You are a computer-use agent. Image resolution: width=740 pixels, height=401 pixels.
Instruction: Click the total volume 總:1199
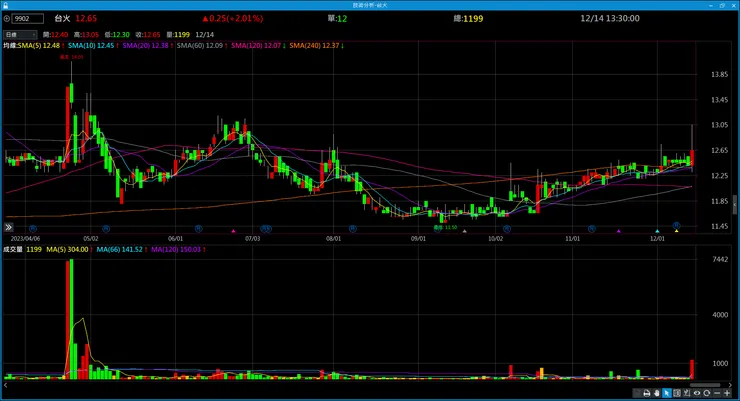(469, 19)
